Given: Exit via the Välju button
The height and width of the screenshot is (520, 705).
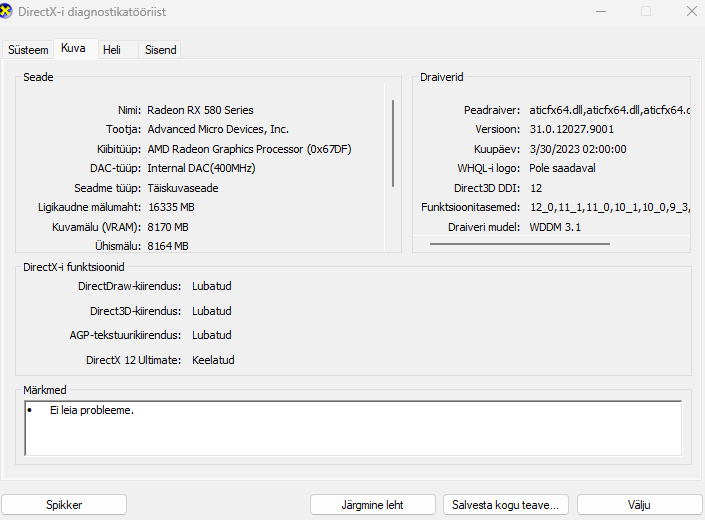Looking at the screenshot, I should click(x=639, y=505).
